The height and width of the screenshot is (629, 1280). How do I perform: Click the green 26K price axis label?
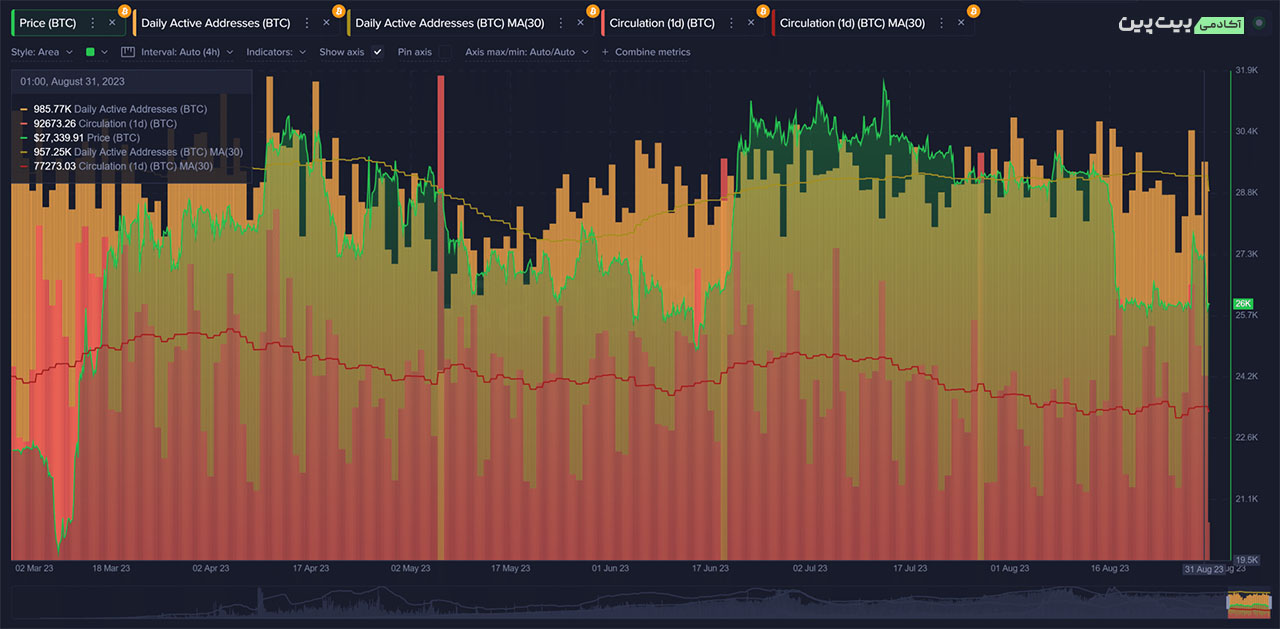(1243, 304)
